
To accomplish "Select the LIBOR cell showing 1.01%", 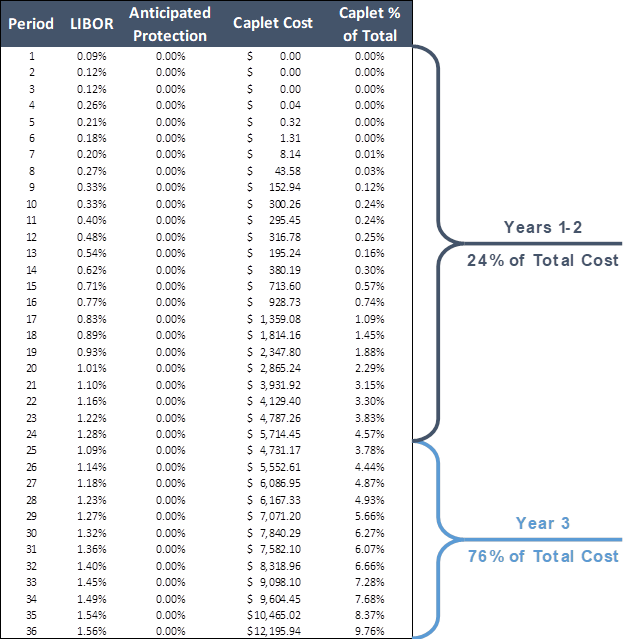I will [92, 368].
